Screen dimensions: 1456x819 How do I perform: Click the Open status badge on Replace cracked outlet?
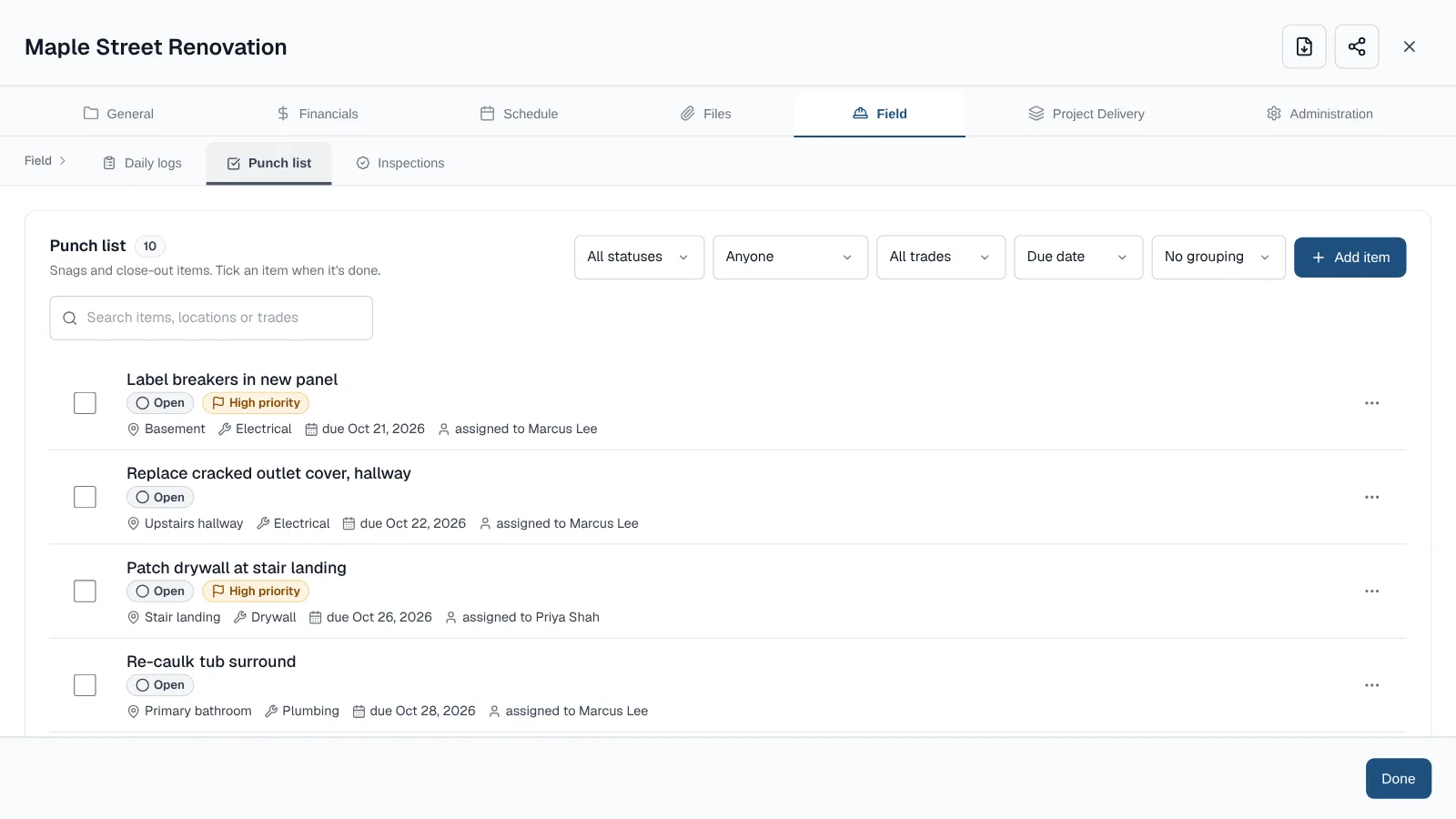pos(160,497)
